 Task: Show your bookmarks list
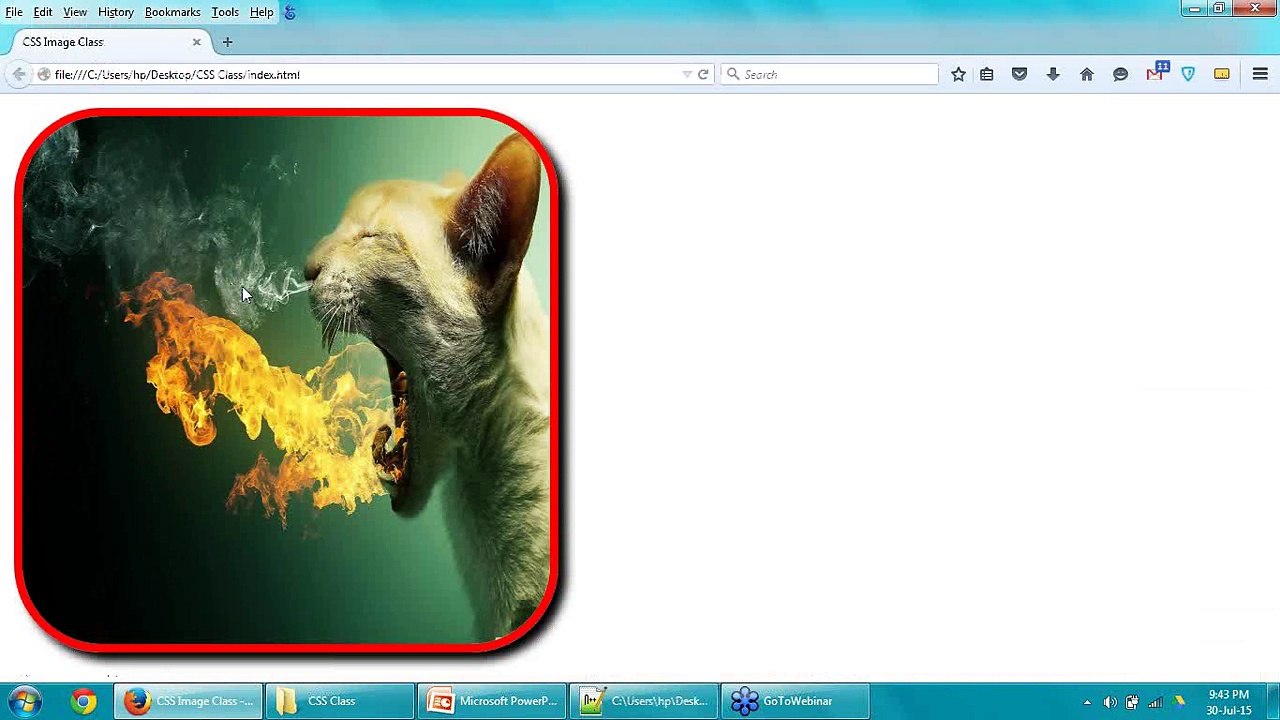[986, 74]
